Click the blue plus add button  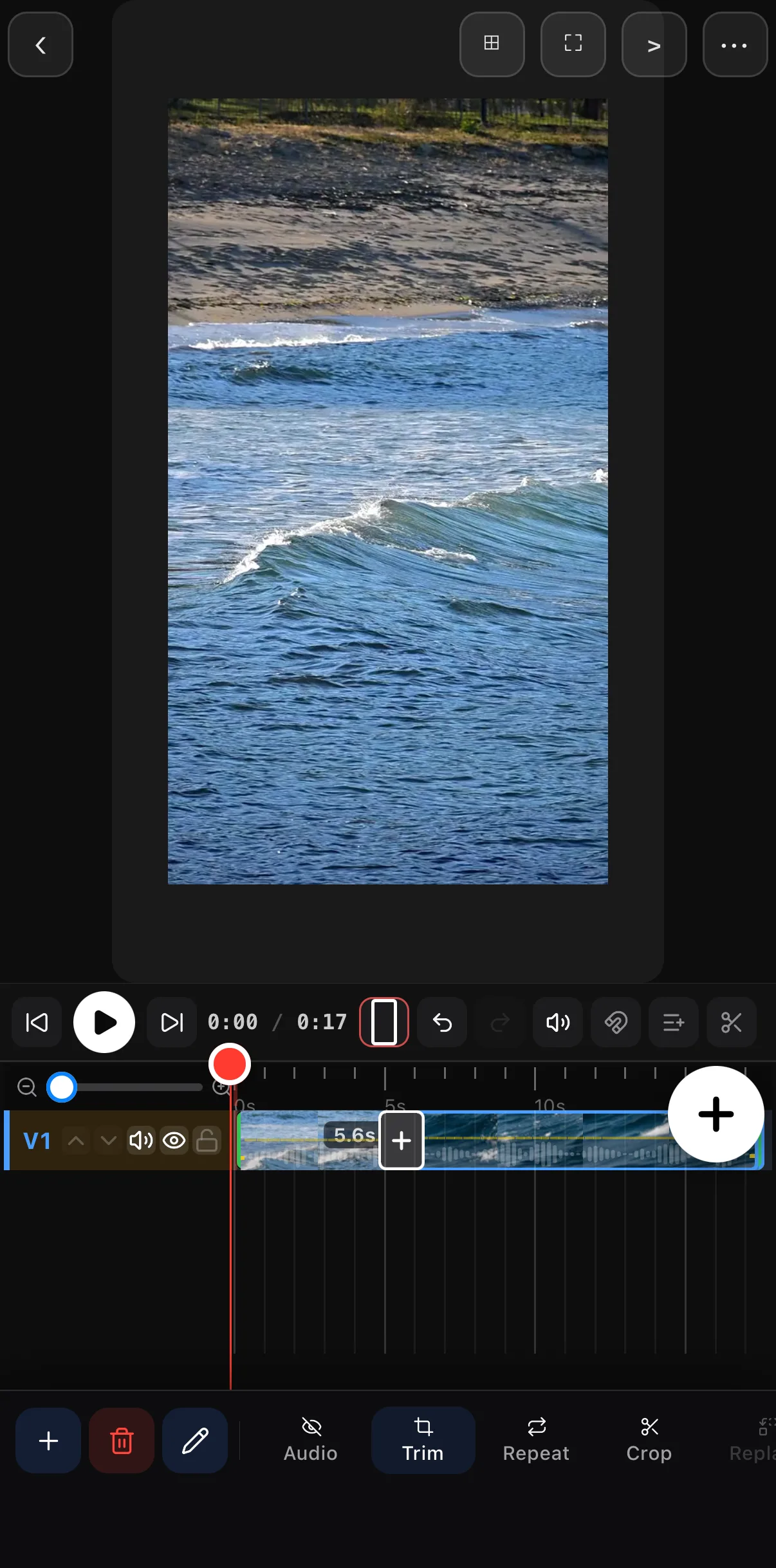tap(48, 1441)
